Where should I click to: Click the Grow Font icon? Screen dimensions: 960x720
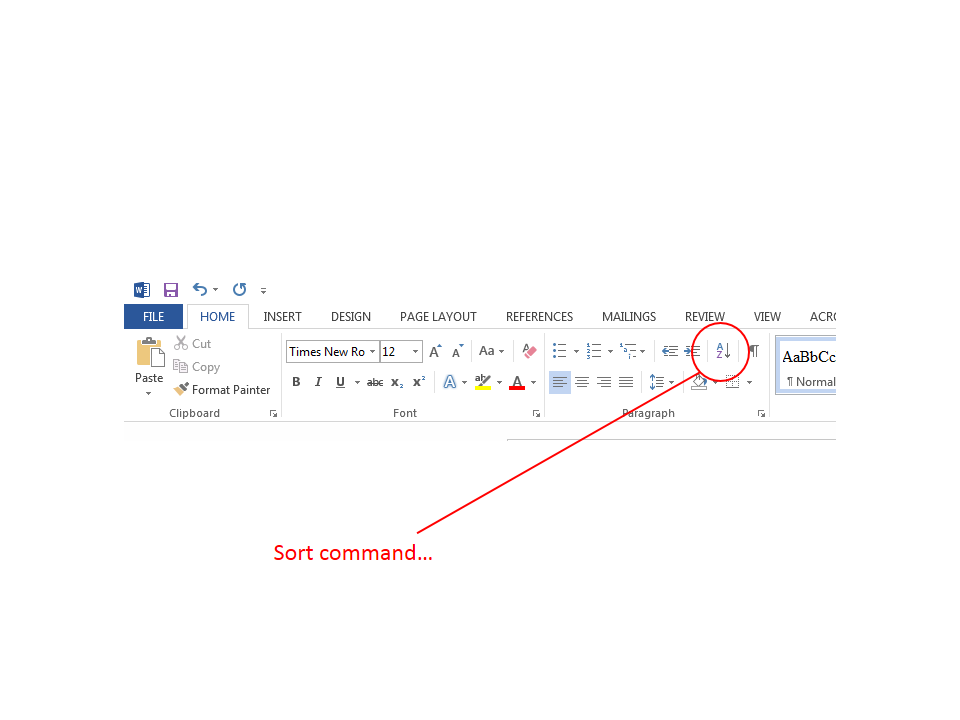pyautogui.click(x=435, y=351)
